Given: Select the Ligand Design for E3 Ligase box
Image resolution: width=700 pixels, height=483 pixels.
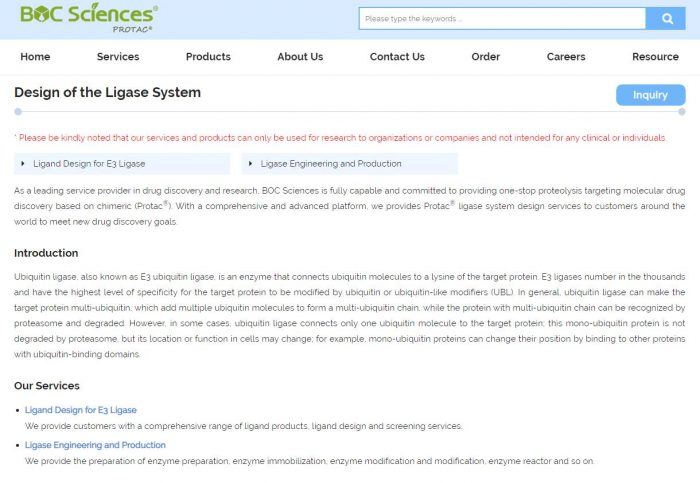Looking at the screenshot, I should tap(122, 164).
